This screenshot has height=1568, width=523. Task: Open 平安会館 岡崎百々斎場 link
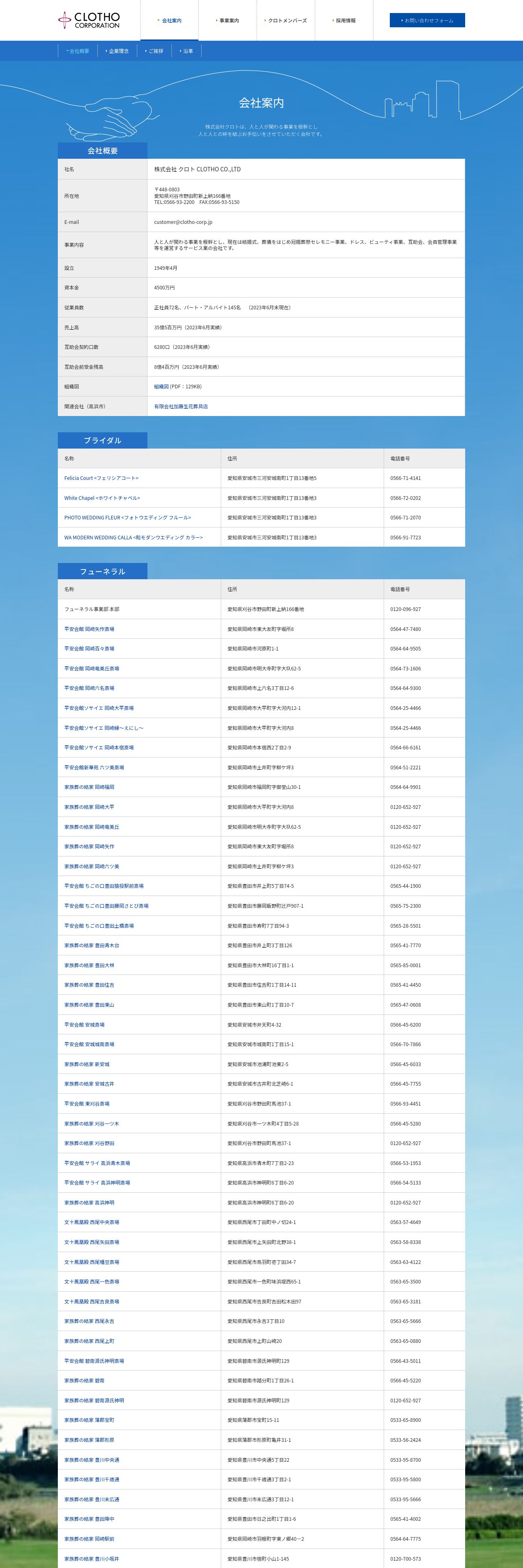(90, 649)
